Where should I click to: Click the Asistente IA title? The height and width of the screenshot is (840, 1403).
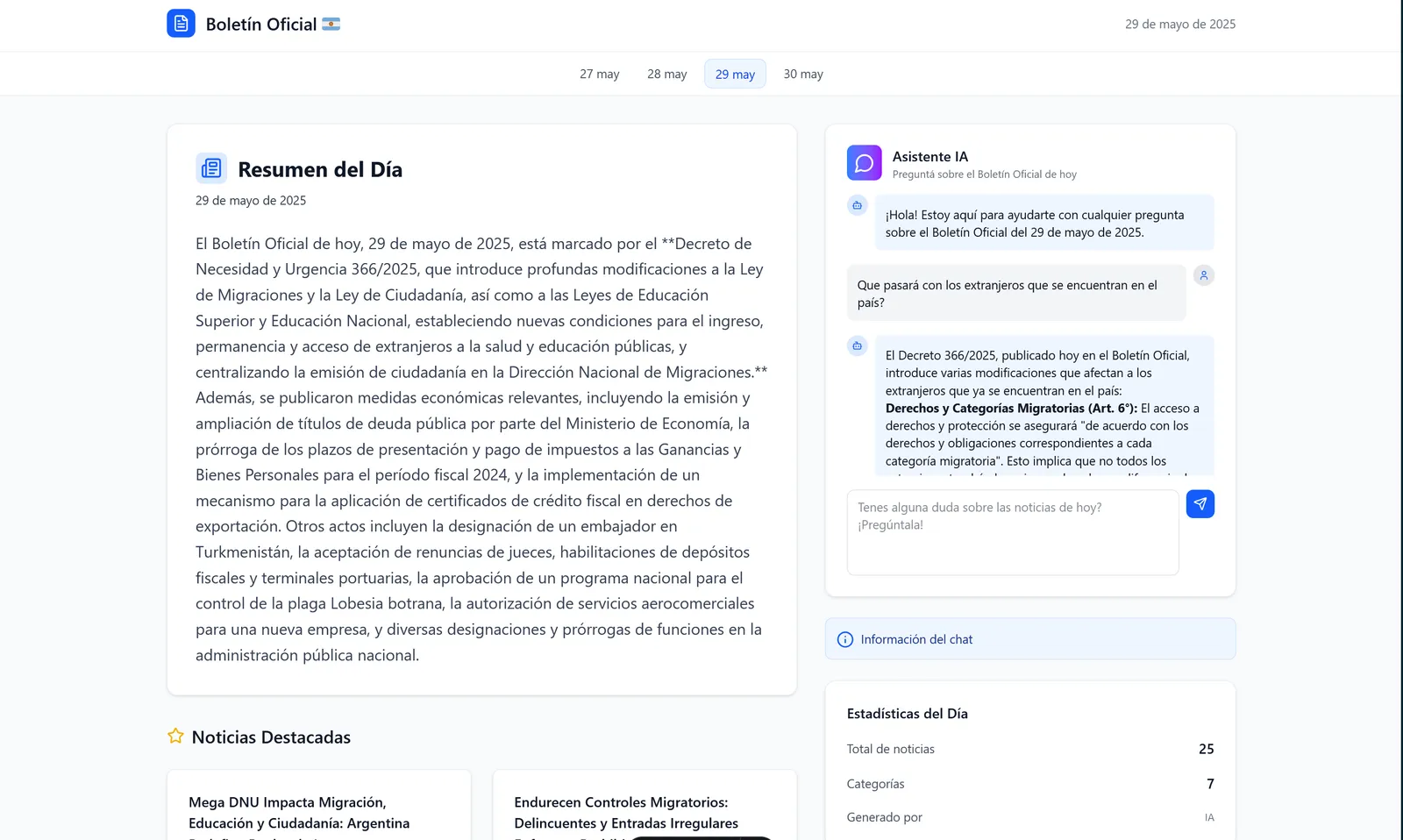click(x=930, y=156)
